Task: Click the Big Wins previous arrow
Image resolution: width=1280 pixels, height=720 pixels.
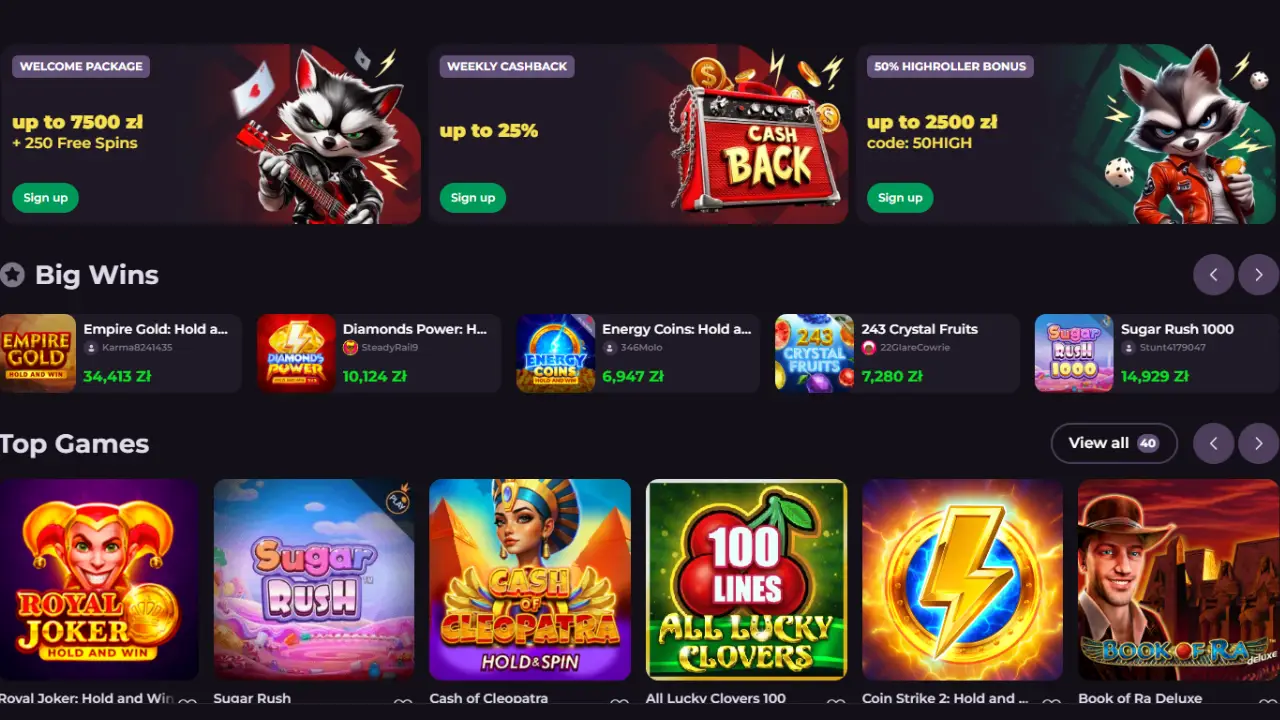Action: [1214, 274]
